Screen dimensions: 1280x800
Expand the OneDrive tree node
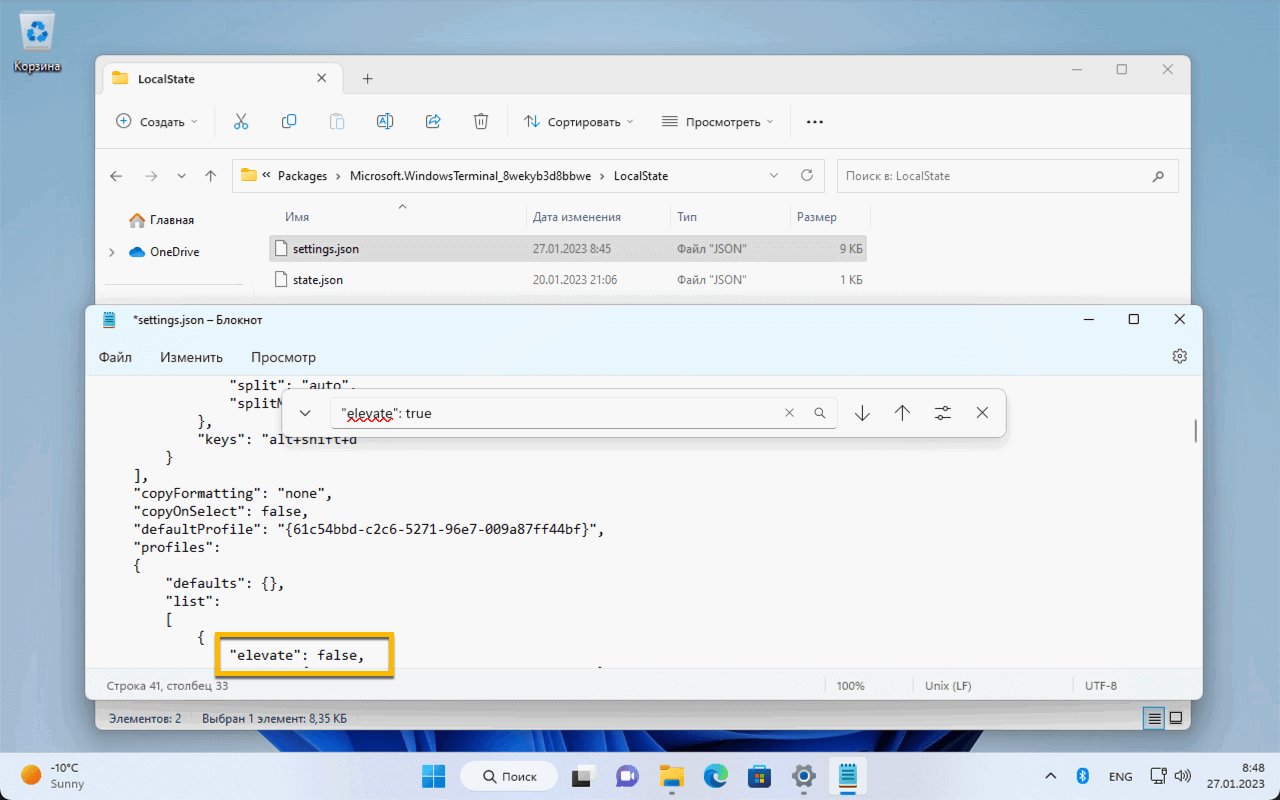click(112, 252)
